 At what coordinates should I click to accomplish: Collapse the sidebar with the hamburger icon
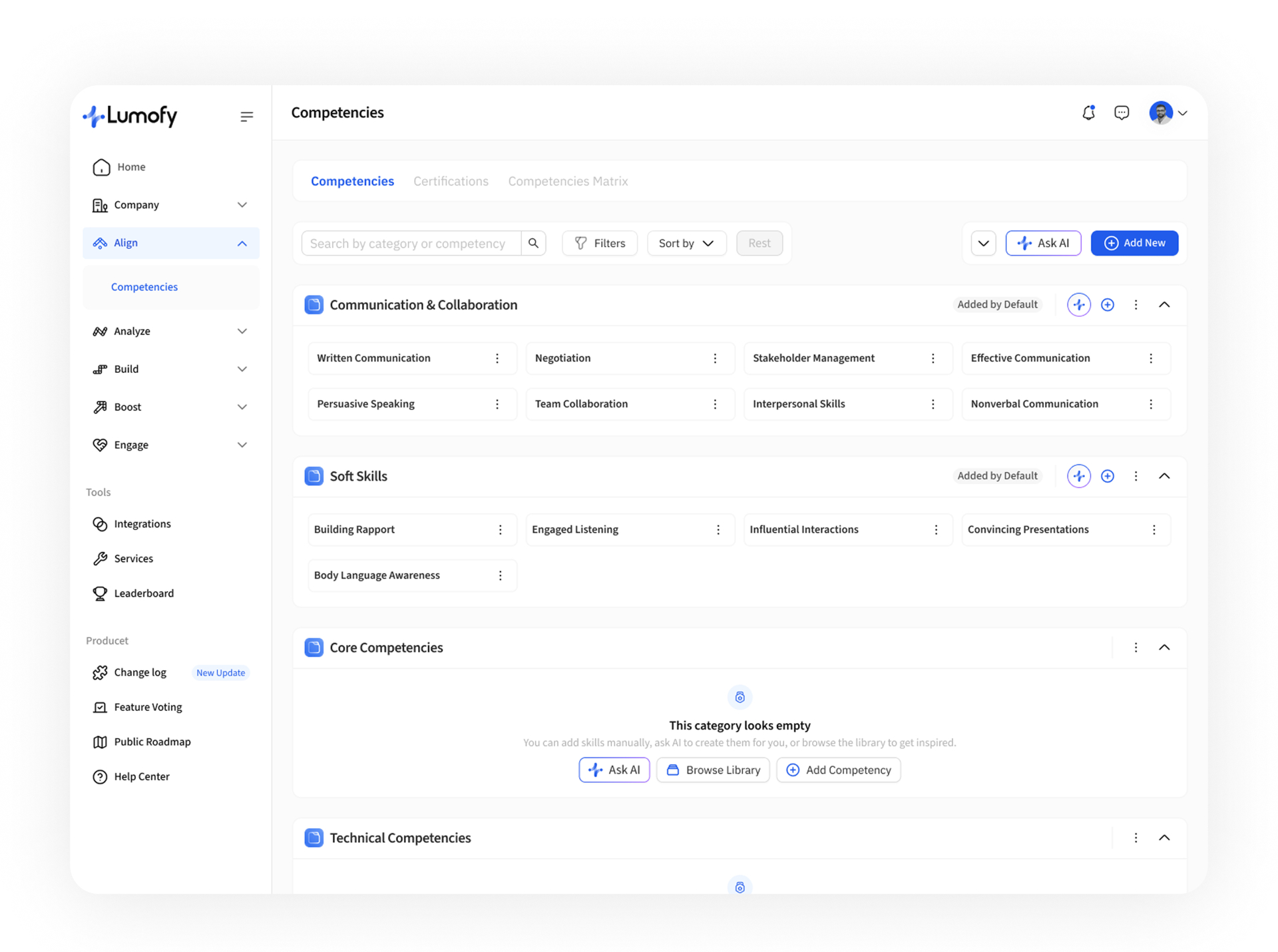tap(246, 117)
